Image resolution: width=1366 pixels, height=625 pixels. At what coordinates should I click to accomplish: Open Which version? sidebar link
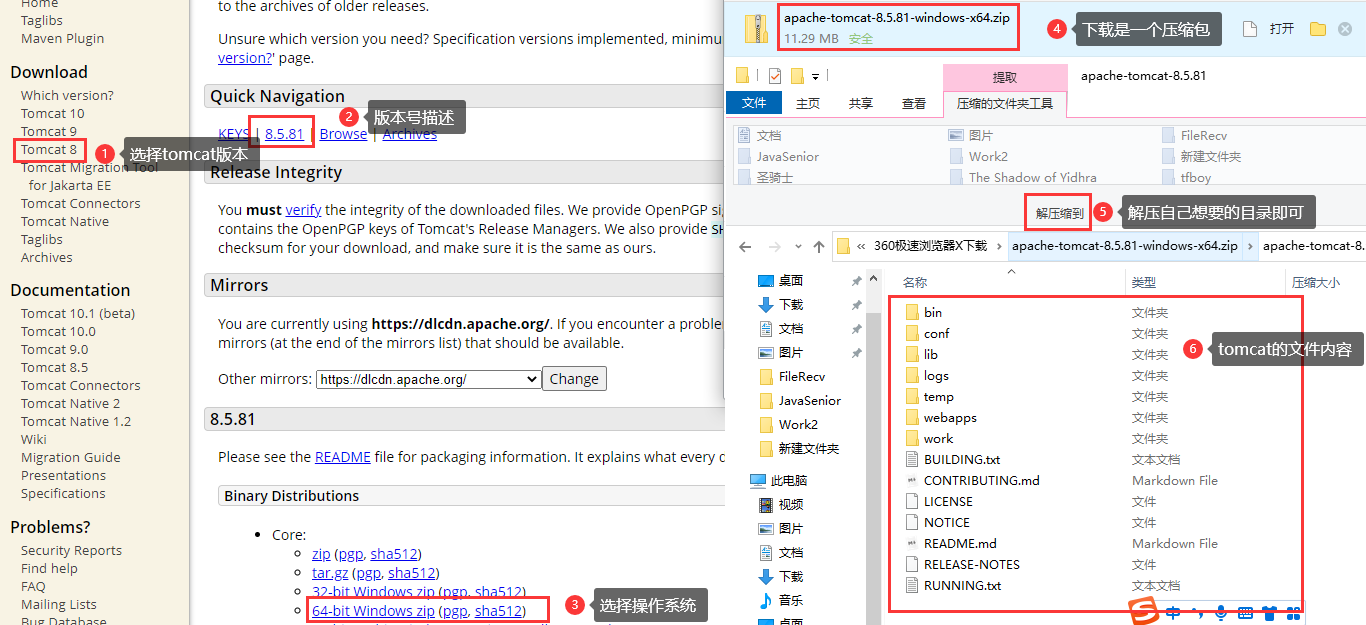[67, 95]
